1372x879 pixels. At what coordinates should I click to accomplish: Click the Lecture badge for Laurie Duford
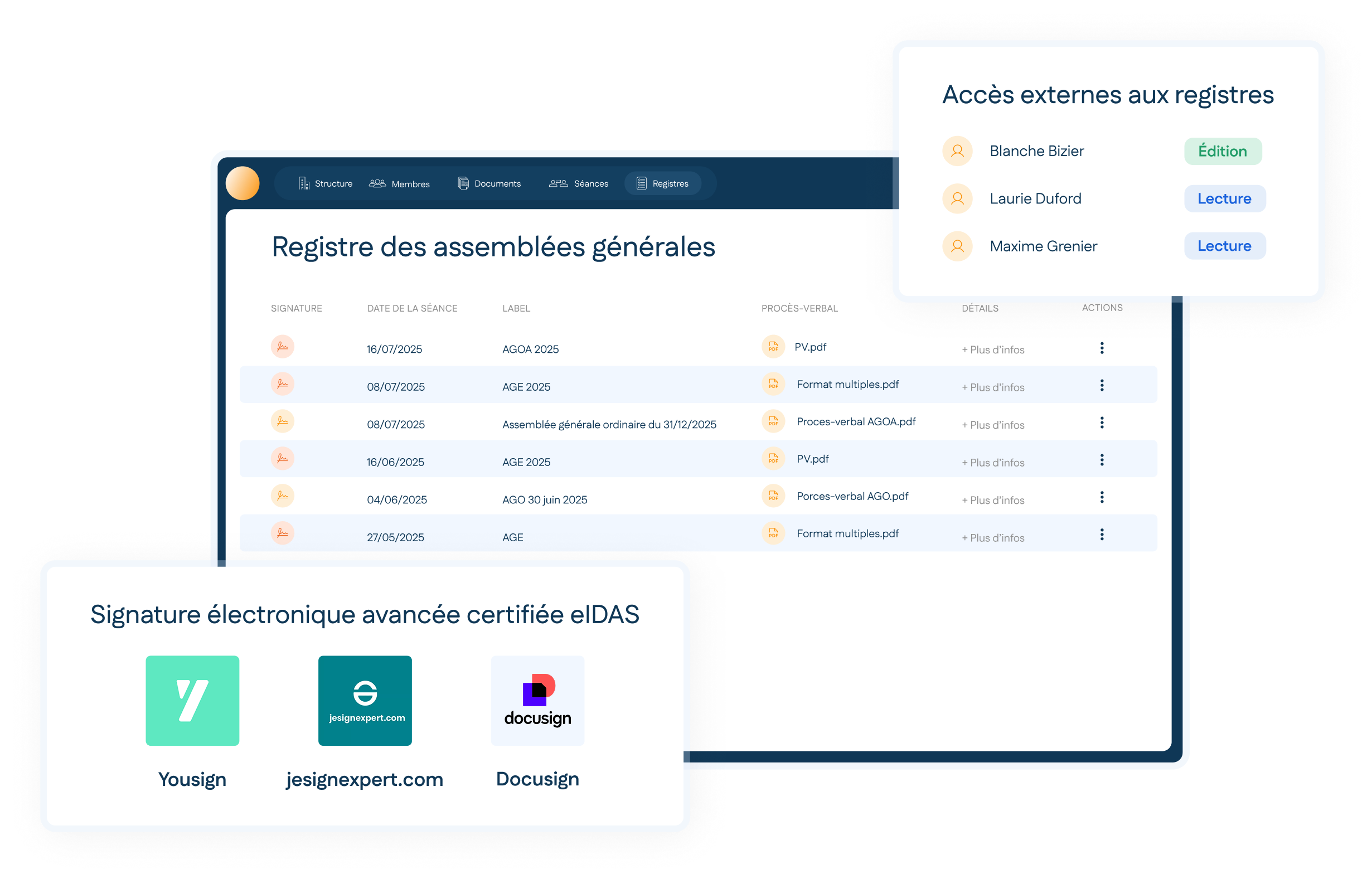point(1224,198)
